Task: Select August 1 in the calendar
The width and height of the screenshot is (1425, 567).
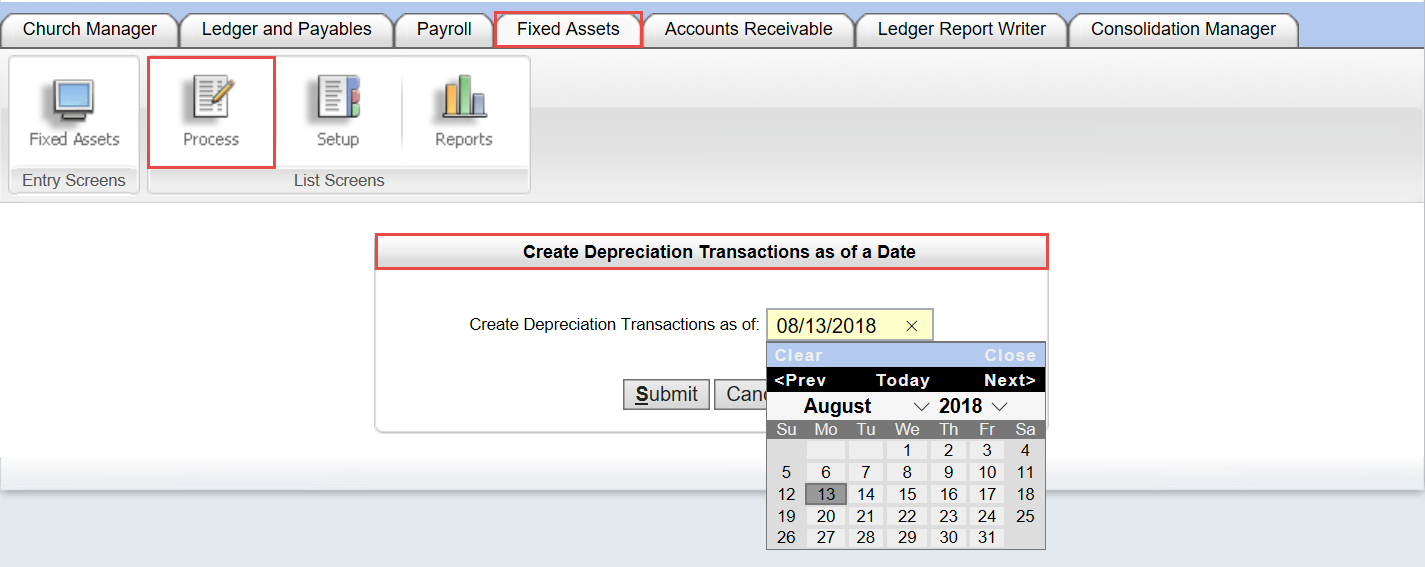Action: (x=907, y=451)
